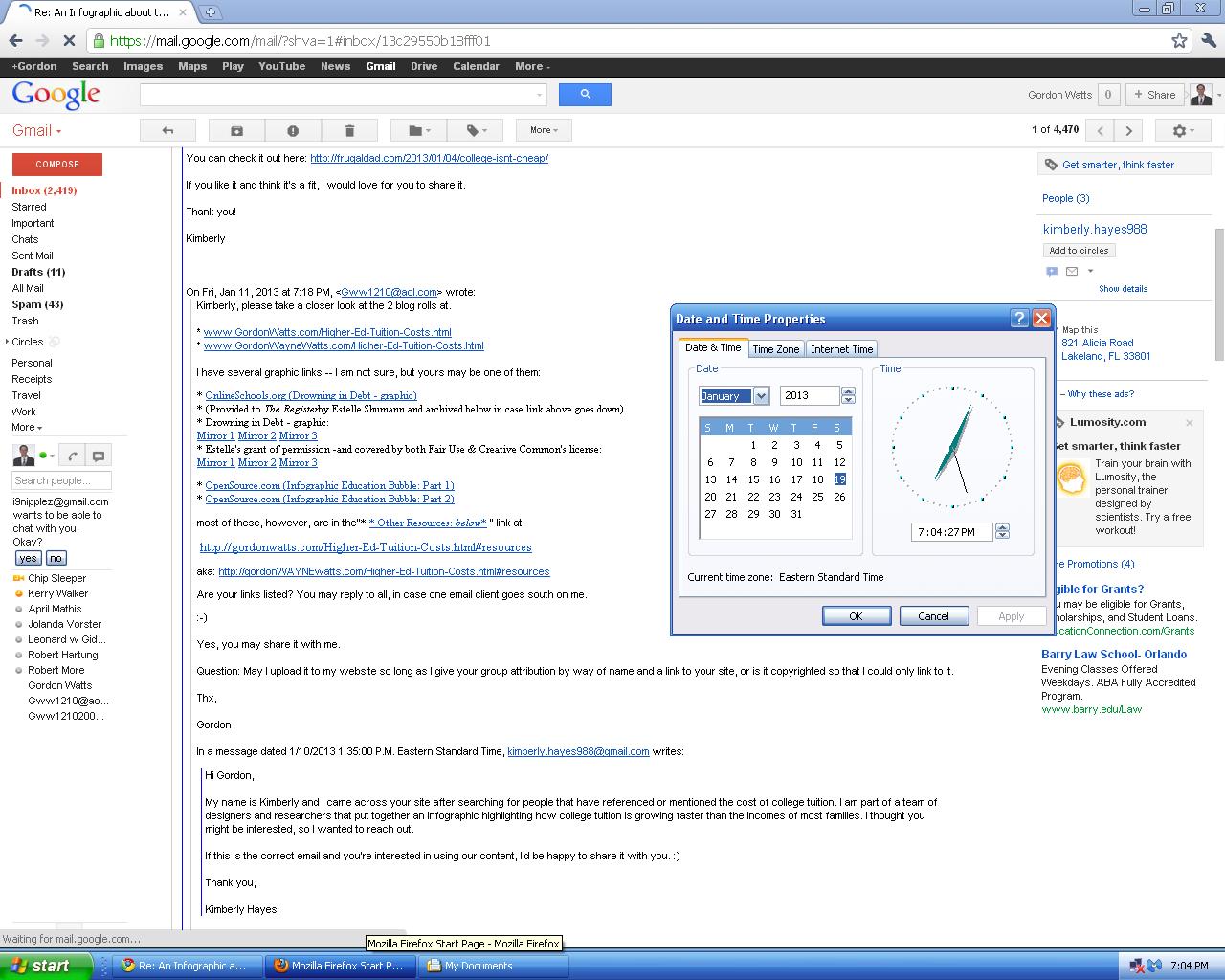Image resolution: width=1225 pixels, height=980 pixels.
Task: Open the Gmail product switcher dropdown
Action: point(36,131)
